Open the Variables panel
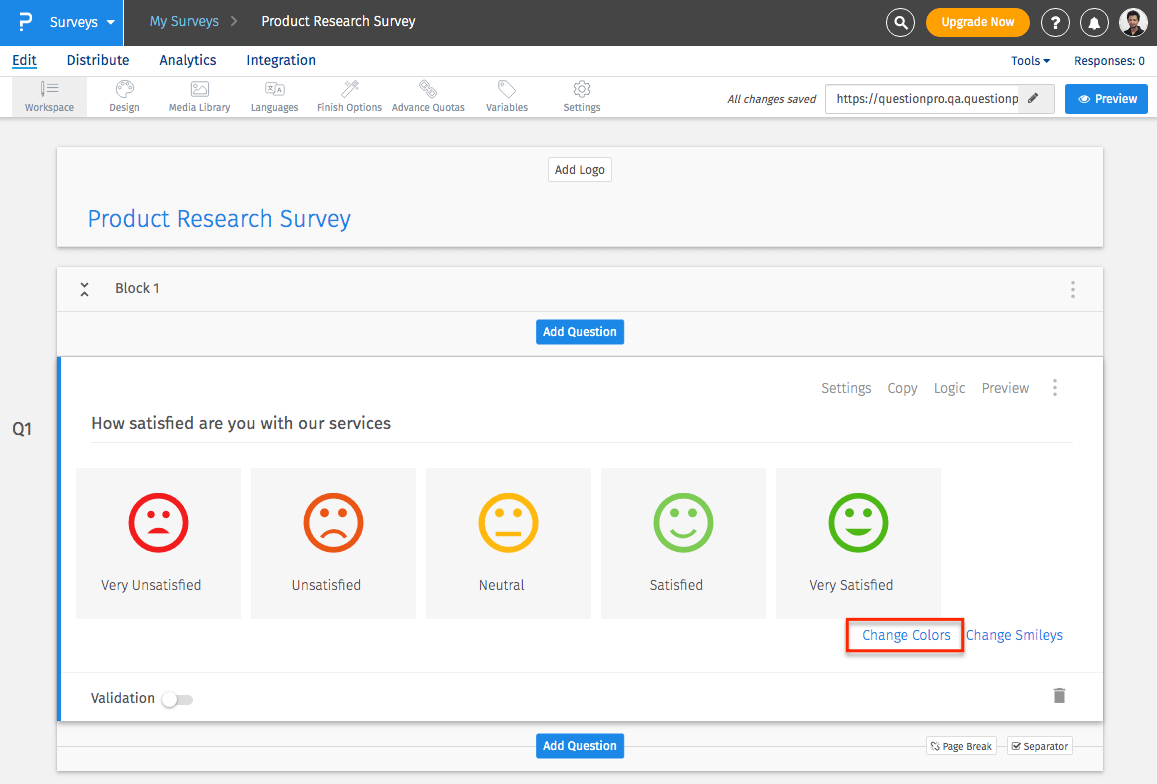The image size is (1157, 784). 506,96
